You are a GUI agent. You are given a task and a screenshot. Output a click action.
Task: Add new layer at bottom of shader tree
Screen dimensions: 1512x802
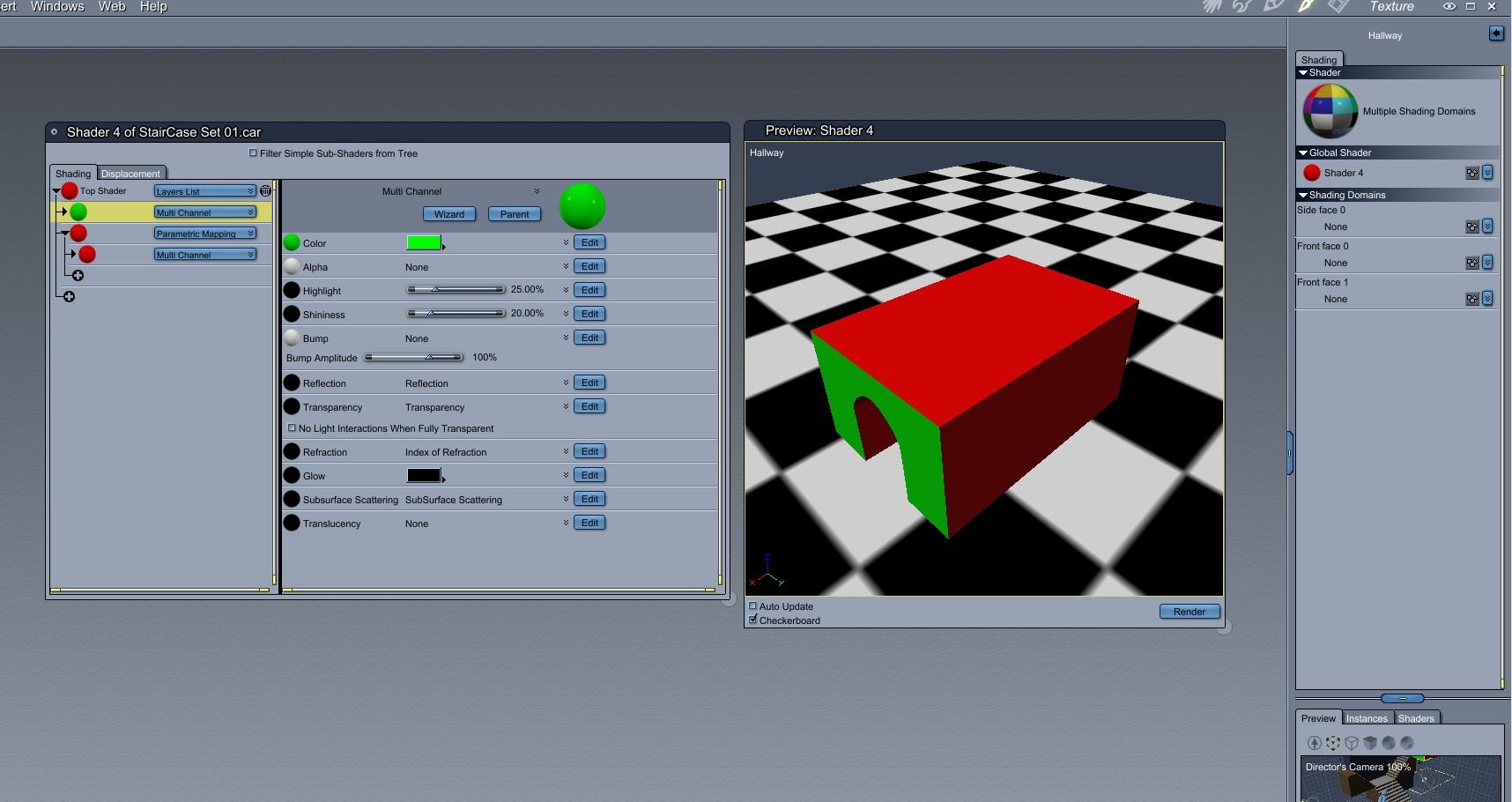coord(69,297)
